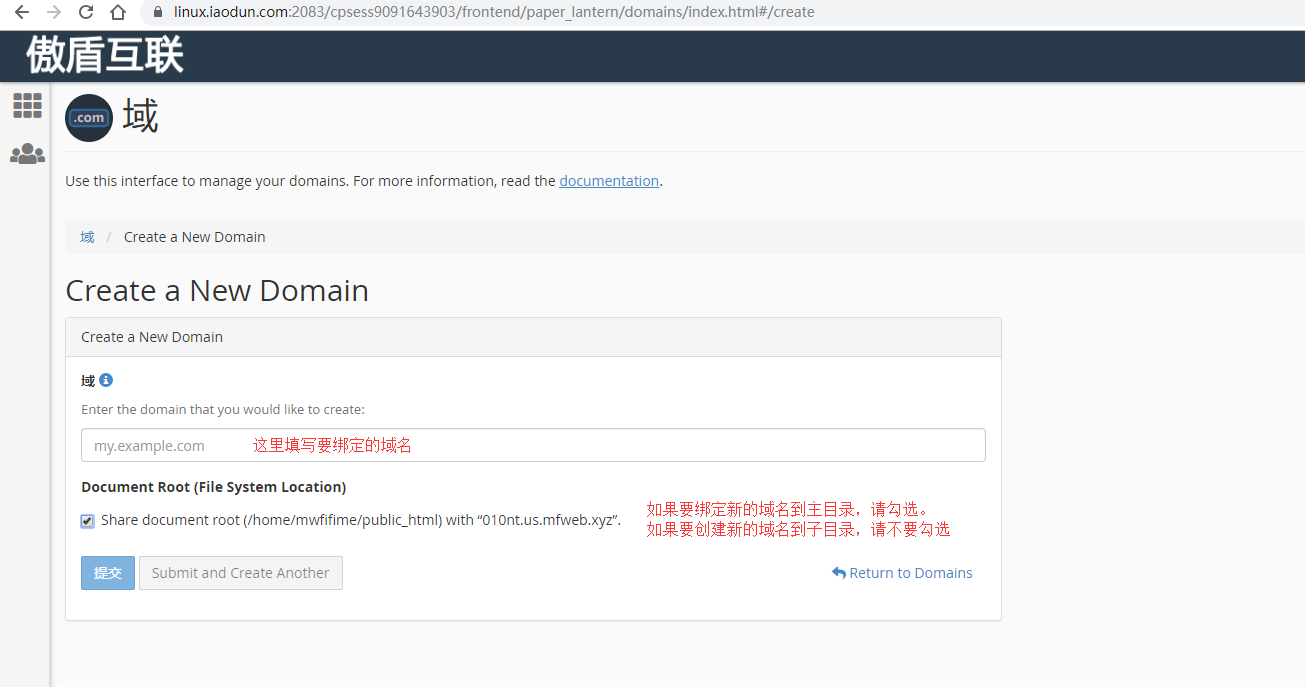1305x687 pixels.
Task: Click the info icon beside 域 label
Action: [x=106, y=380]
